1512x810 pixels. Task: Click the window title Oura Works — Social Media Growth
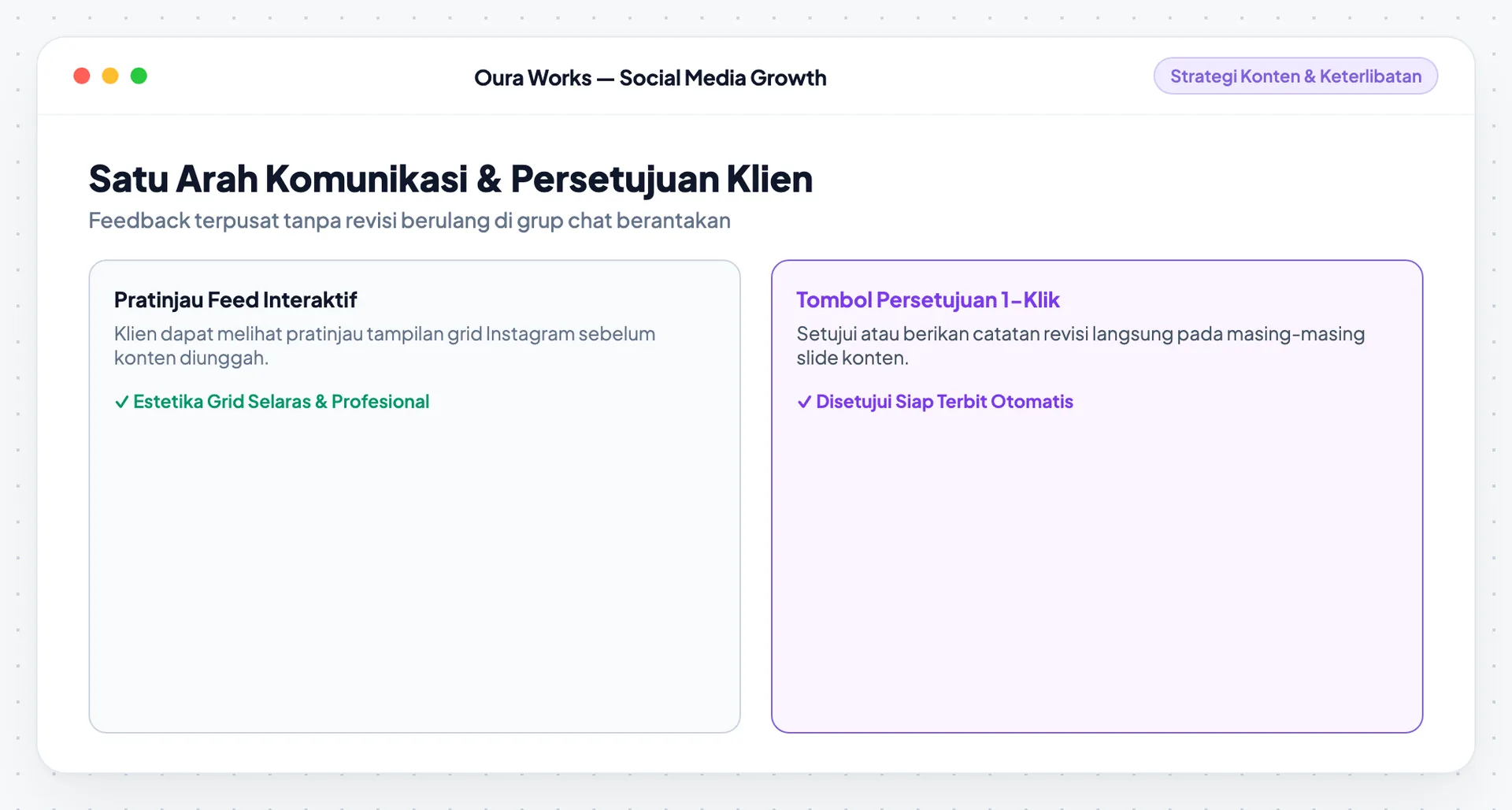[x=650, y=78]
